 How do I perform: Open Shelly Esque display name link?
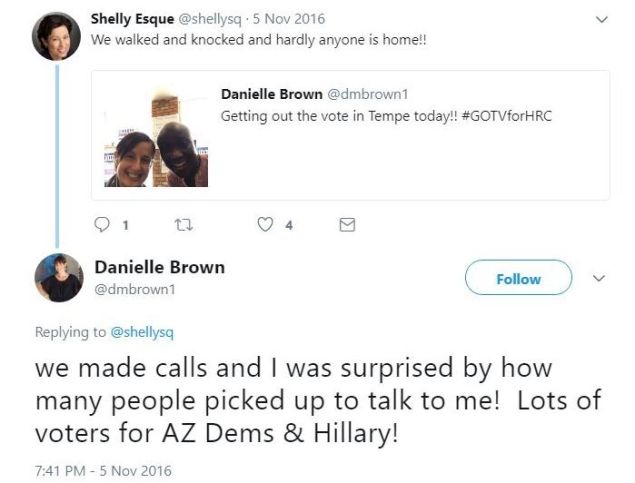pos(132,19)
